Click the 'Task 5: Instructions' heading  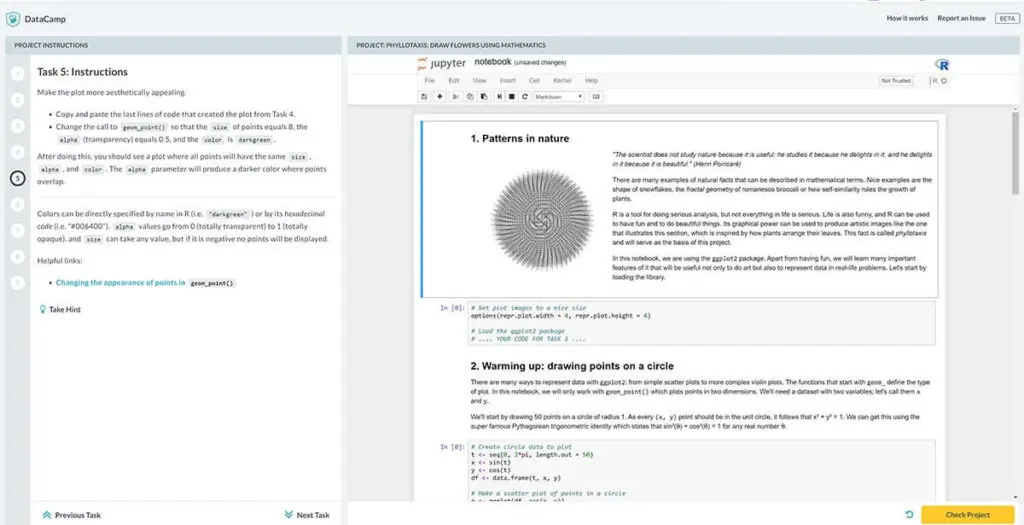pyautogui.click(x=82, y=72)
